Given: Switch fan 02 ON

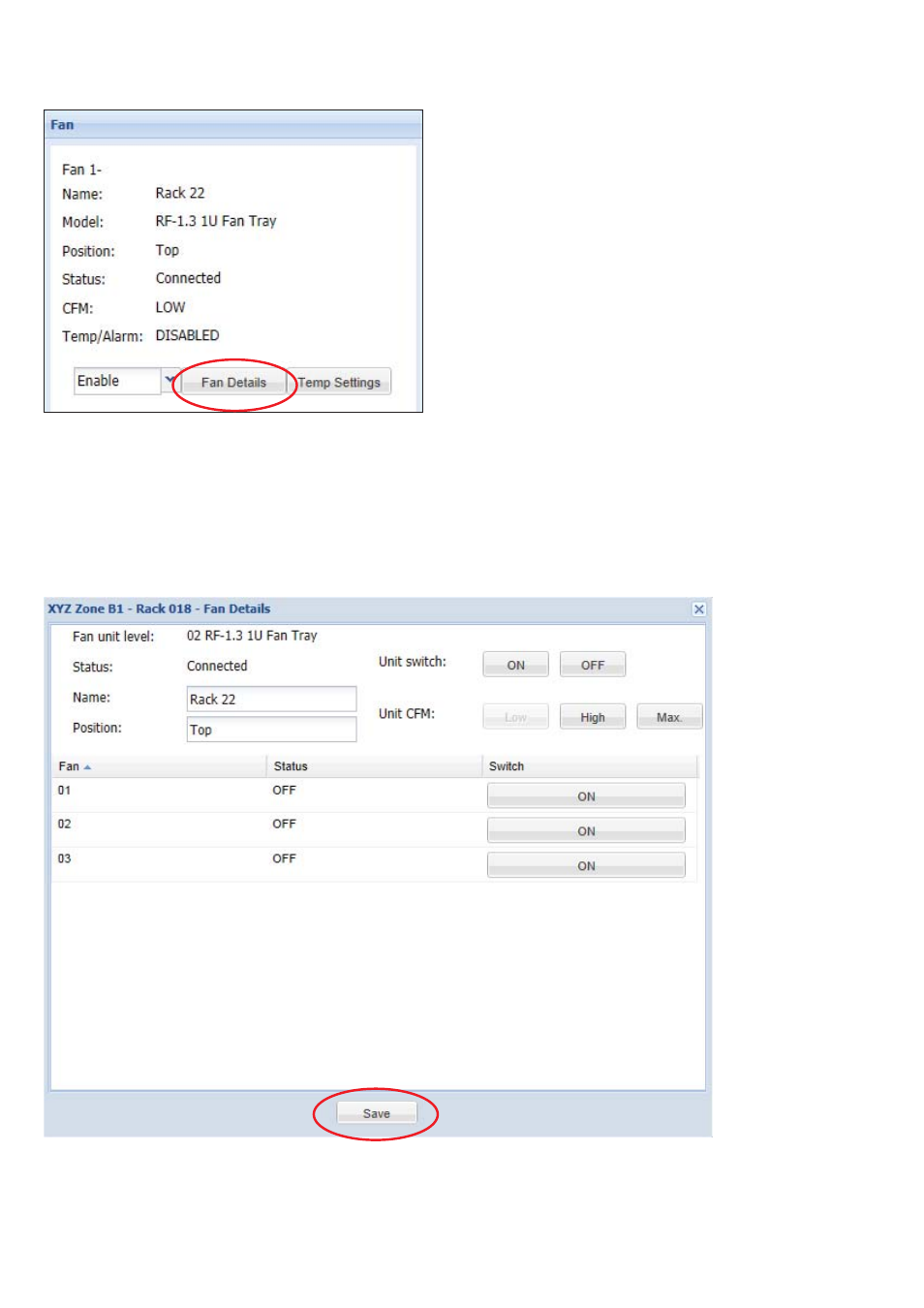Looking at the screenshot, I should (x=586, y=831).
